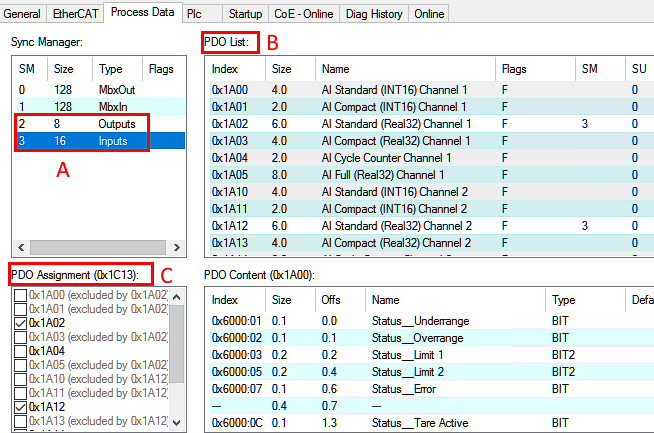Check the 0x1A00 PDO assignment checkbox
This screenshot has height=433, width=654.
pos(19,295)
